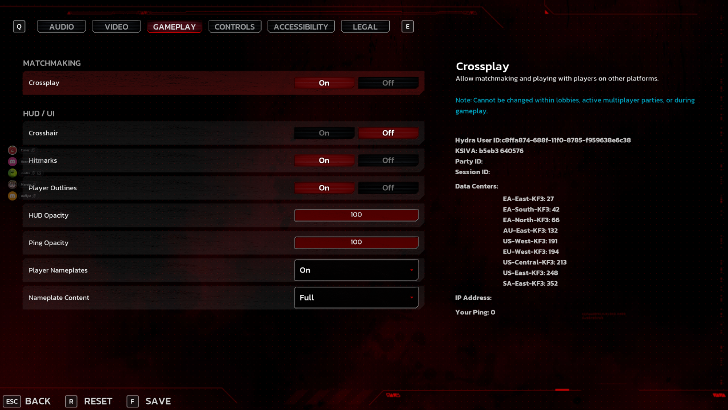Click the Your Ping: 0 line
The image size is (728, 410).
(x=475, y=312)
